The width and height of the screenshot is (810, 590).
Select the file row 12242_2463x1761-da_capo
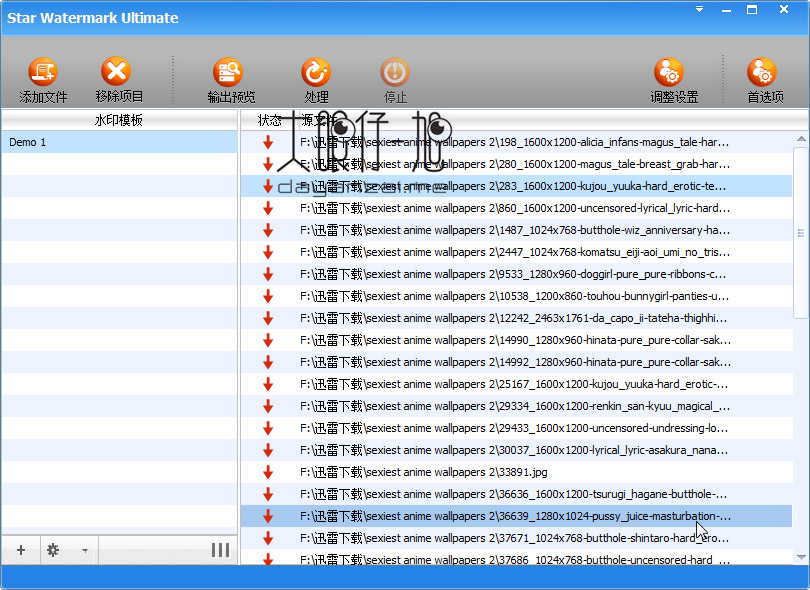click(x=516, y=318)
